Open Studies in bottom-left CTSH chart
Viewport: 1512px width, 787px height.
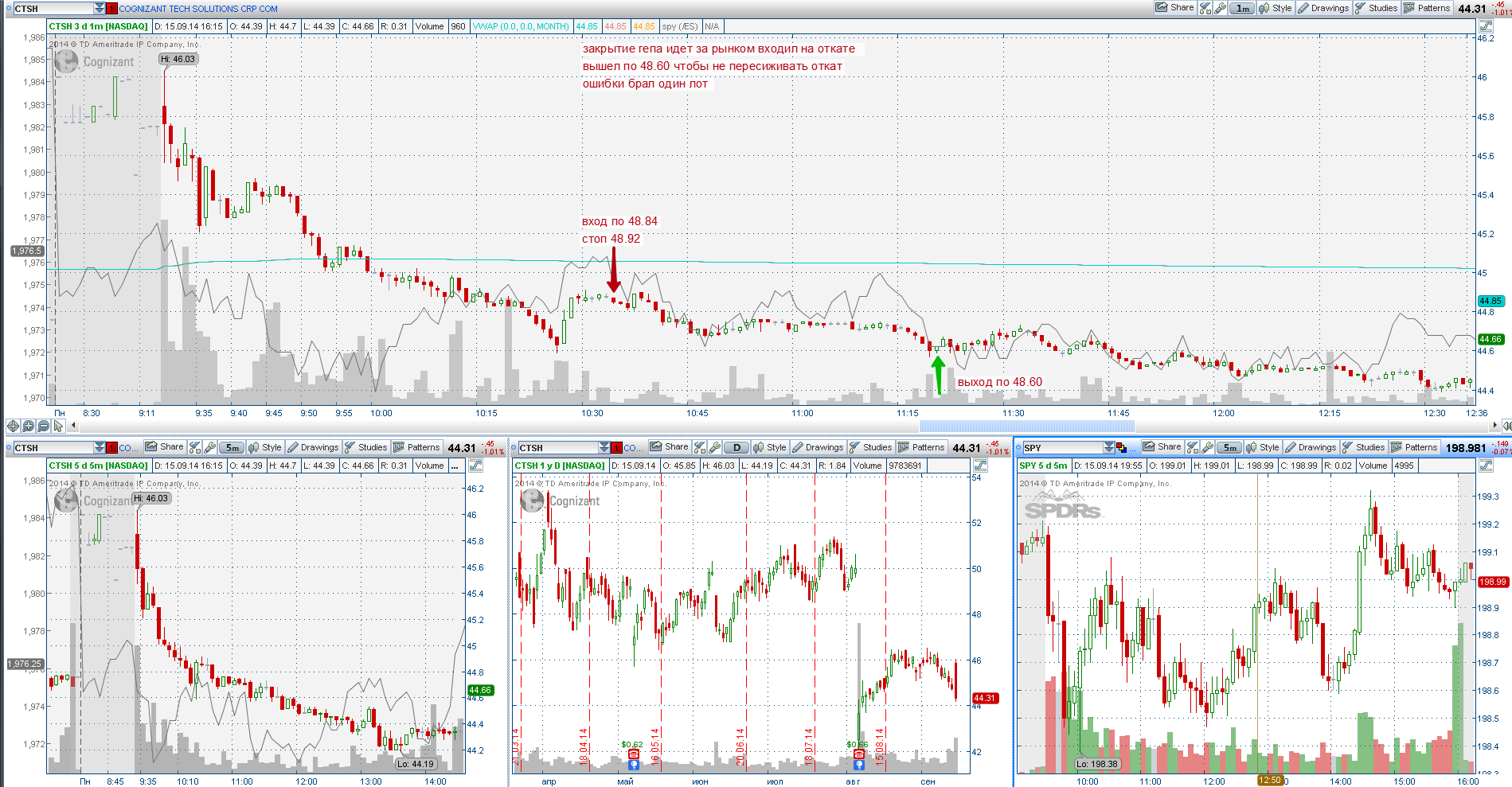[x=366, y=447]
